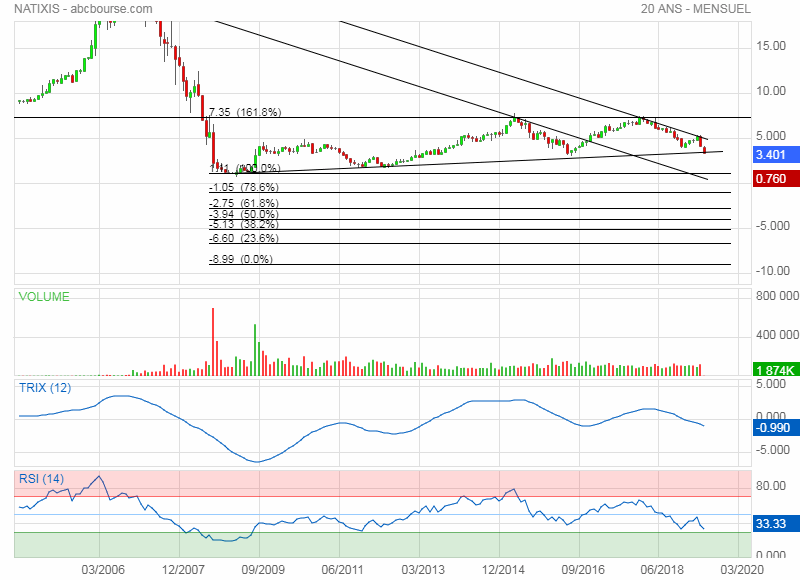Image resolution: width=800 pixels, height=580 pixels.
Task: Select the blue 3.401 price tag
Action: click(776, 155)
